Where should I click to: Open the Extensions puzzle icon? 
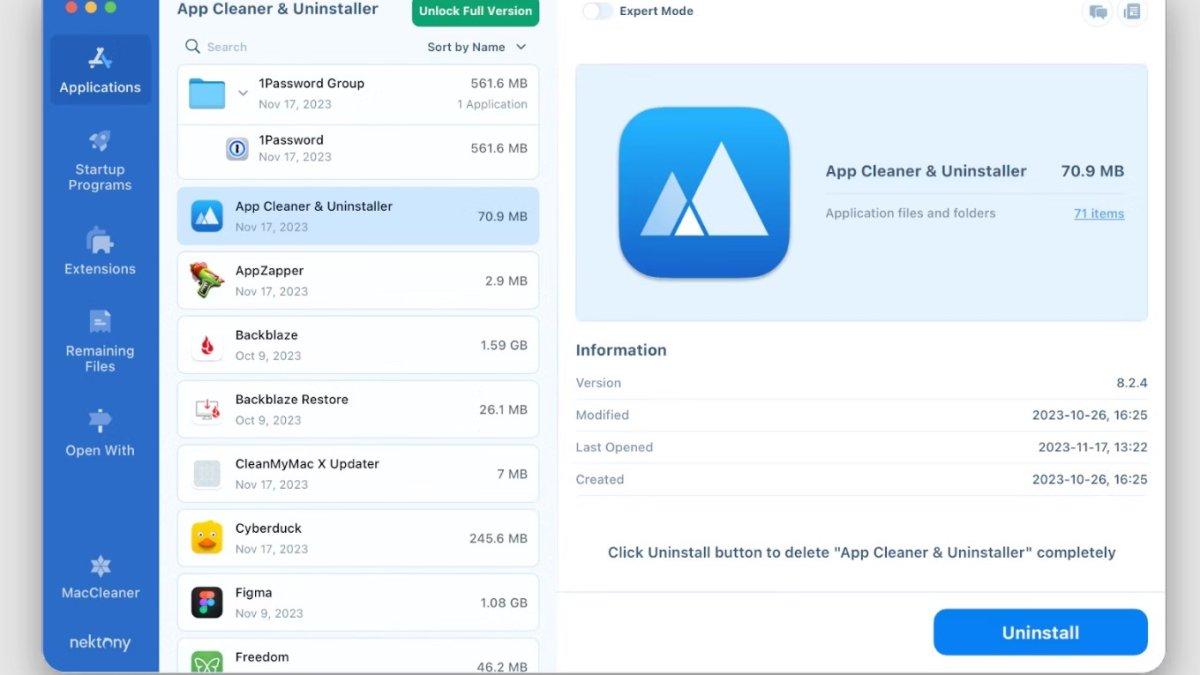point(100,240)
